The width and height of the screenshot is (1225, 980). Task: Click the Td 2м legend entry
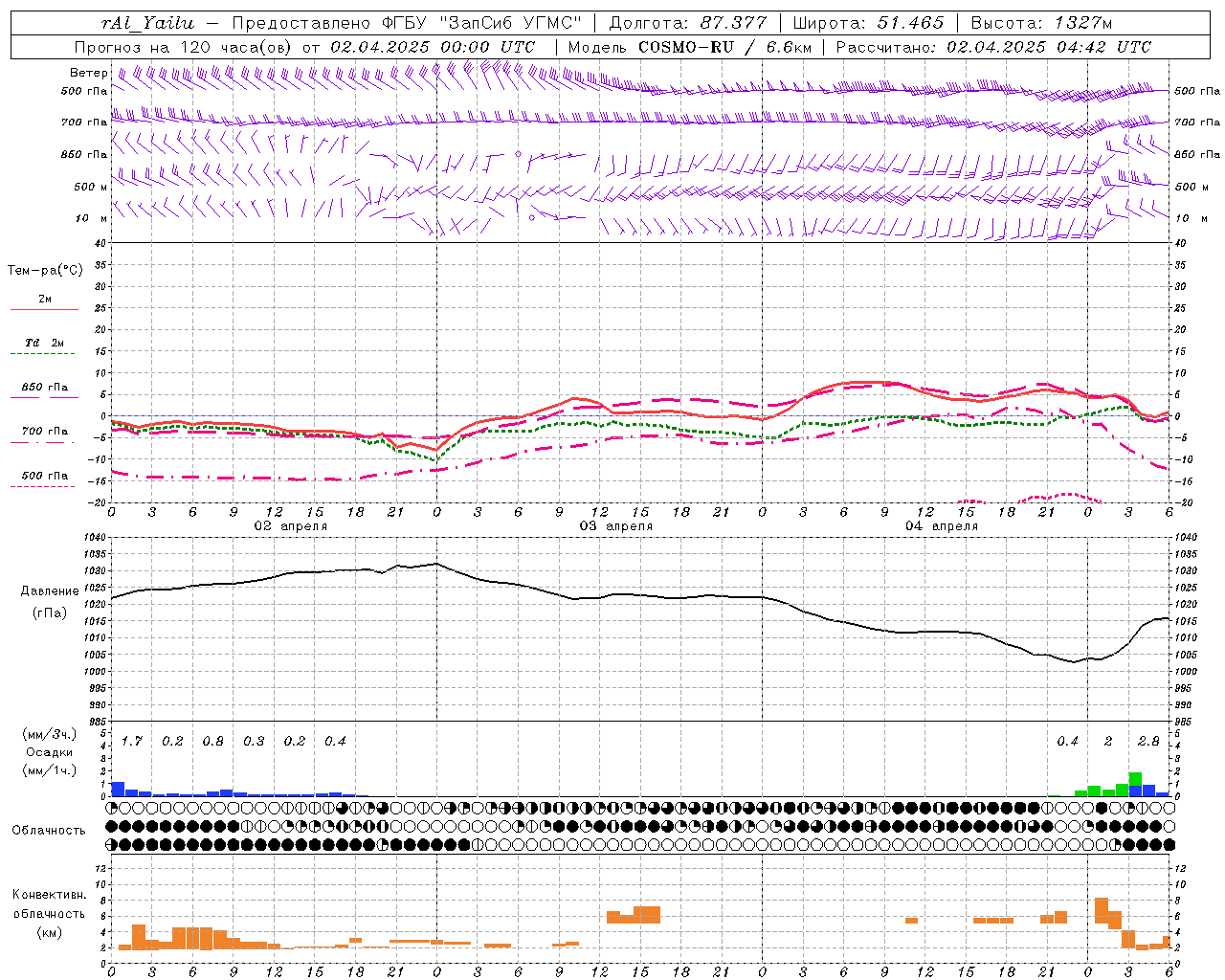coord(45,343)
